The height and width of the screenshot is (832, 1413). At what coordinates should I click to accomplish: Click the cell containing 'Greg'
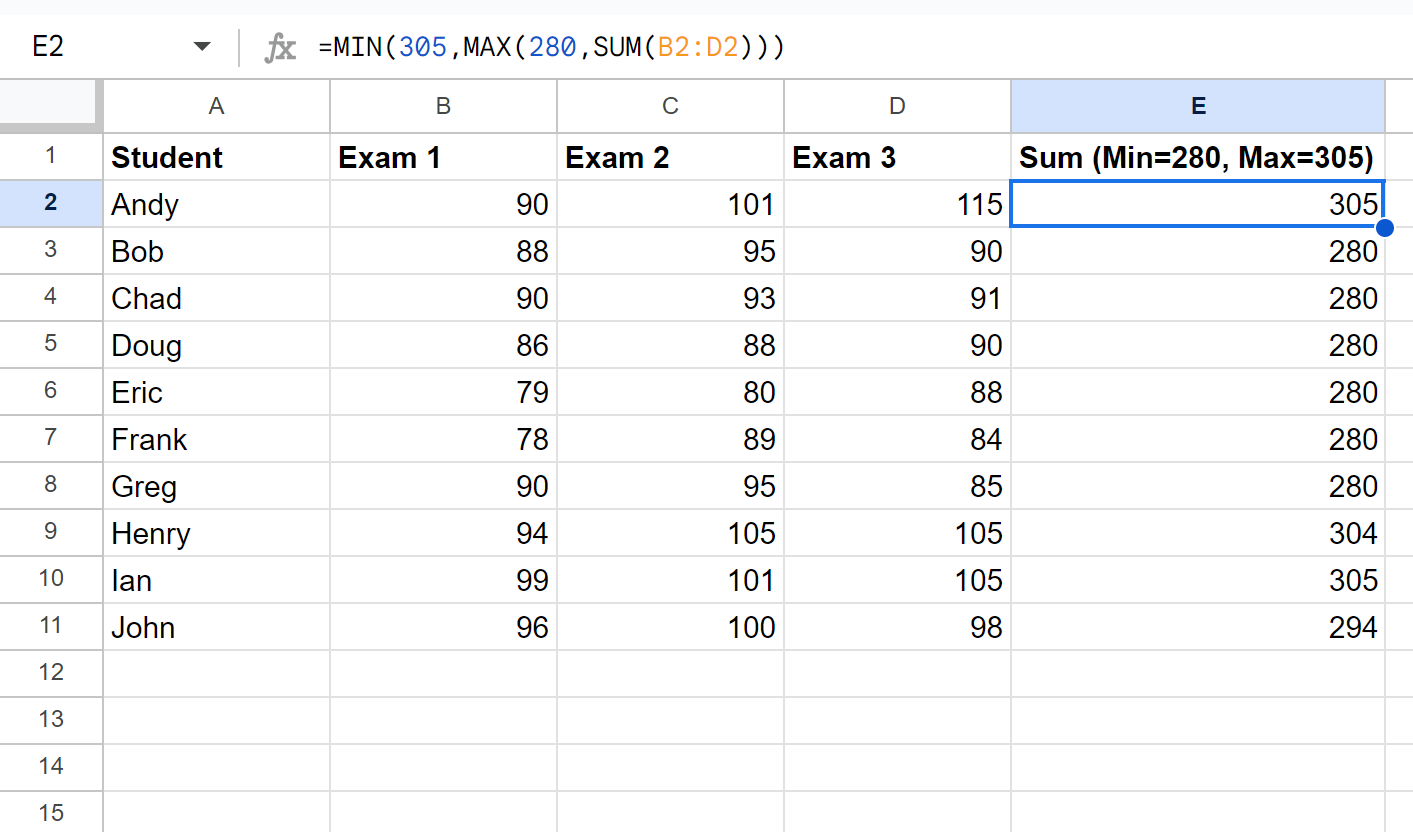coord(216,486)
